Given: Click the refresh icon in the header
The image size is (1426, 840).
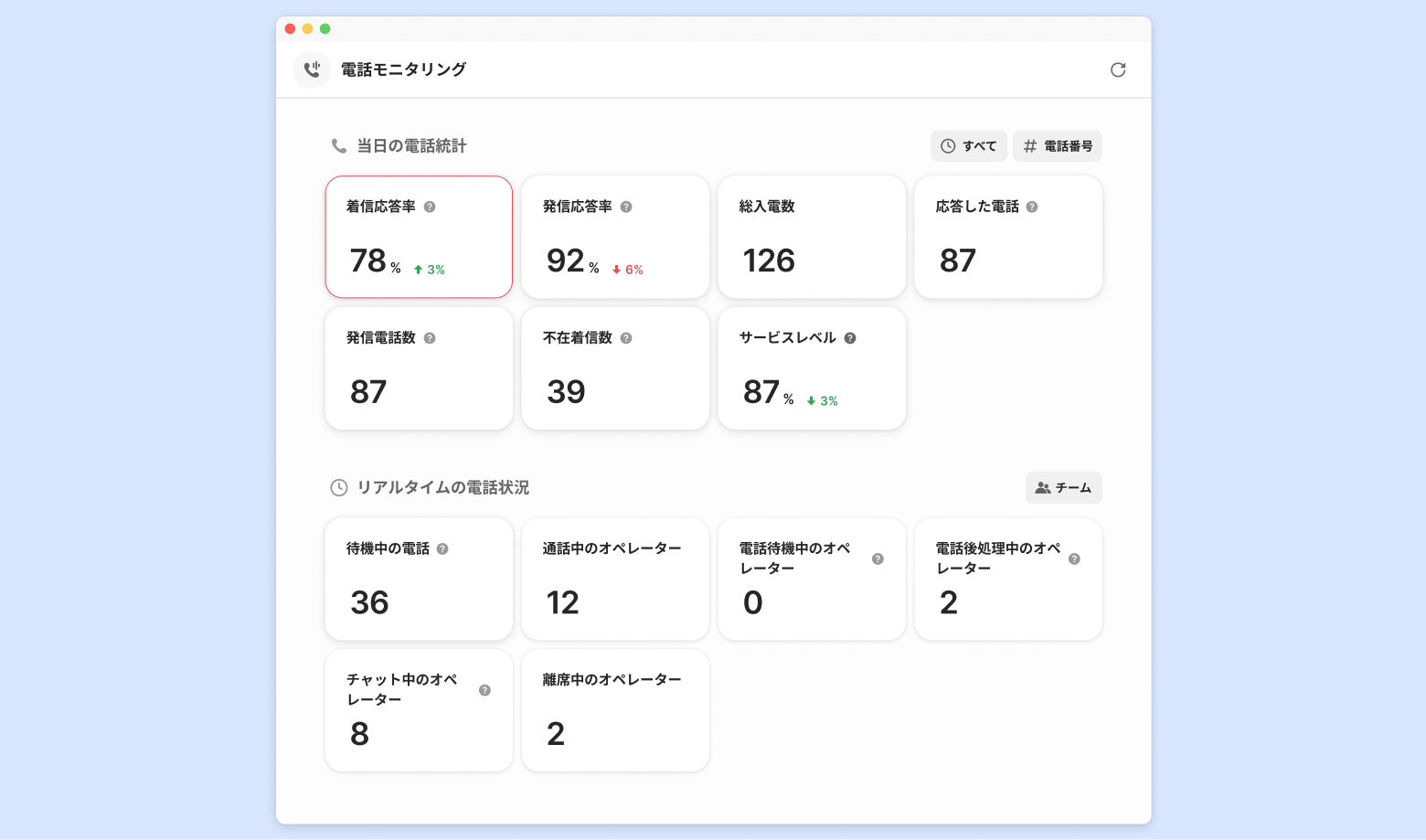Looking at the screenshot, I should point(1117,70).
